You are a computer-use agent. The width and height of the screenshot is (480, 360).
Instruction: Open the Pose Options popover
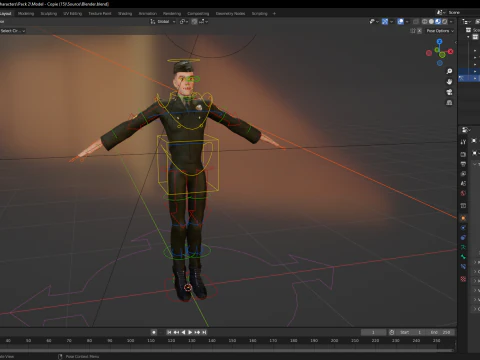click(x=440, y=31)
